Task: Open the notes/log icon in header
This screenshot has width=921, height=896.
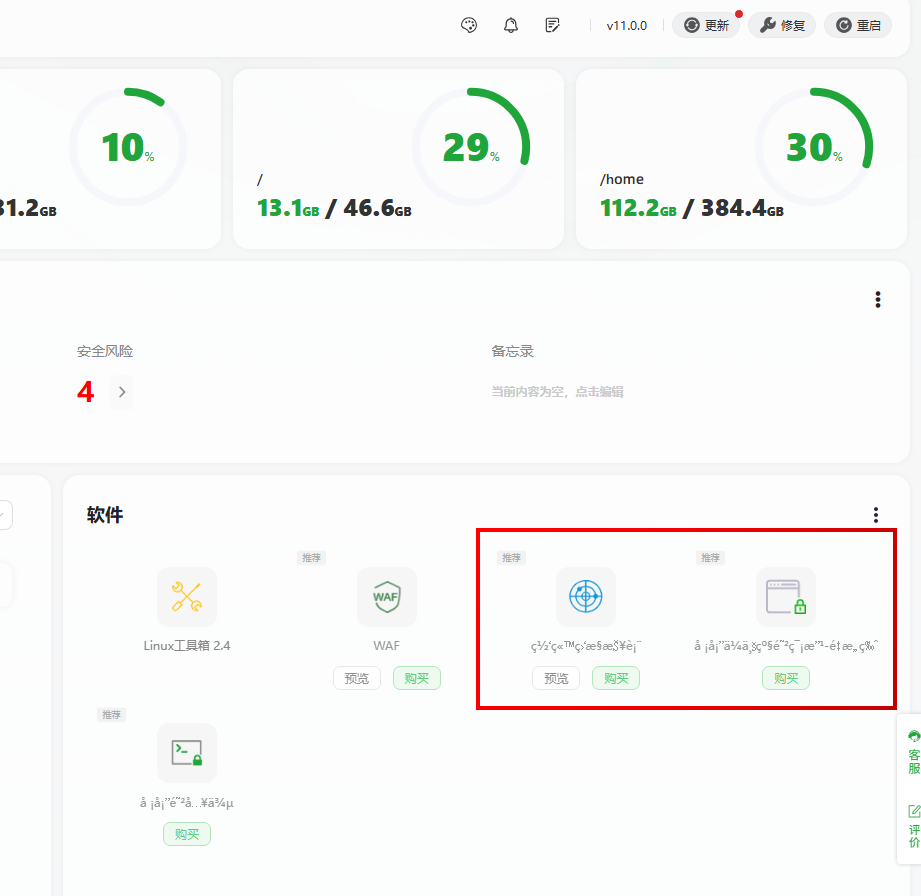Action: coord(552,25)
